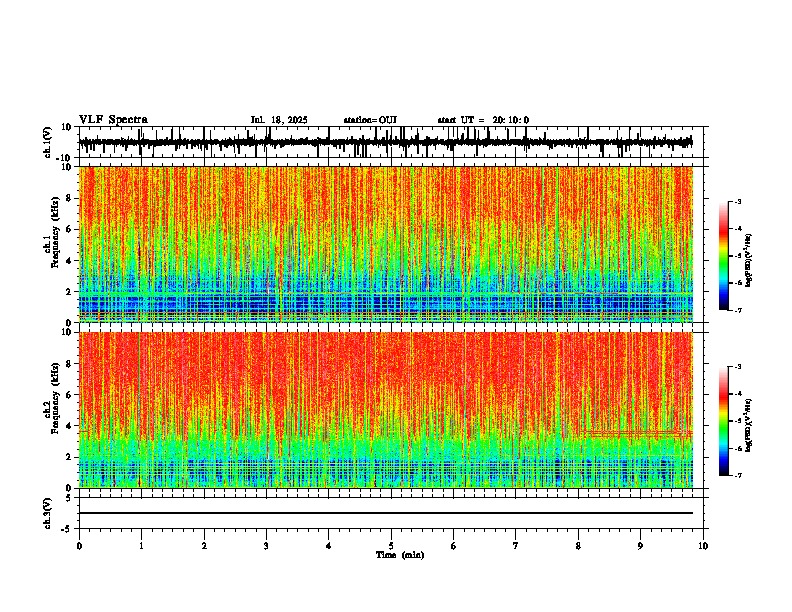The height and width of the screenshot is (612, 792).
Task: Click the ch.1 spectrogram "4" kHz tick label
Action: [69, 261]
